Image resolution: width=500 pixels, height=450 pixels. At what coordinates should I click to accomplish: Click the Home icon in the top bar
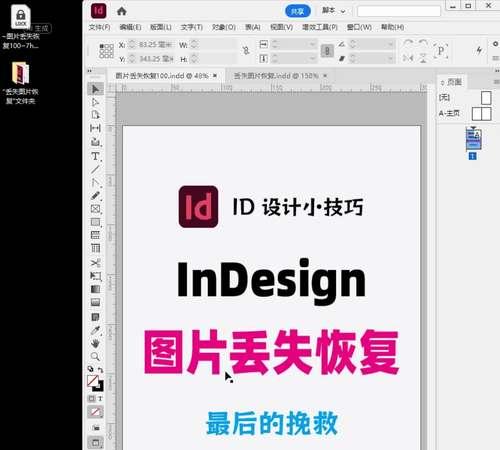122,12
